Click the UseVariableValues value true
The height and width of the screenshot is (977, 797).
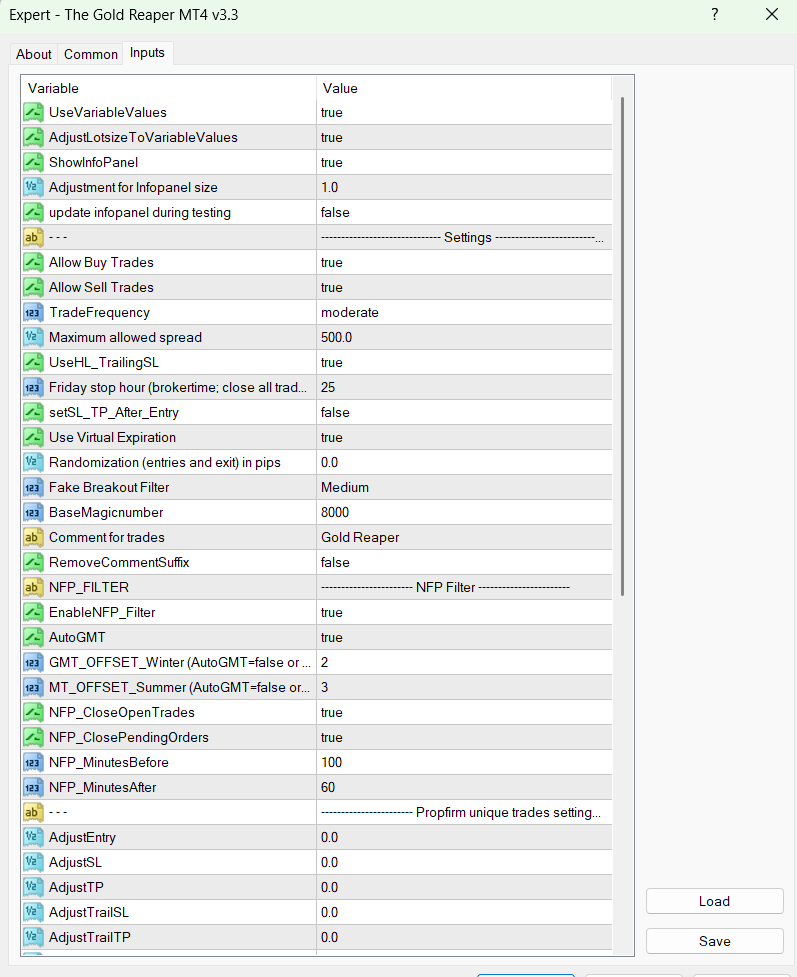332,112
